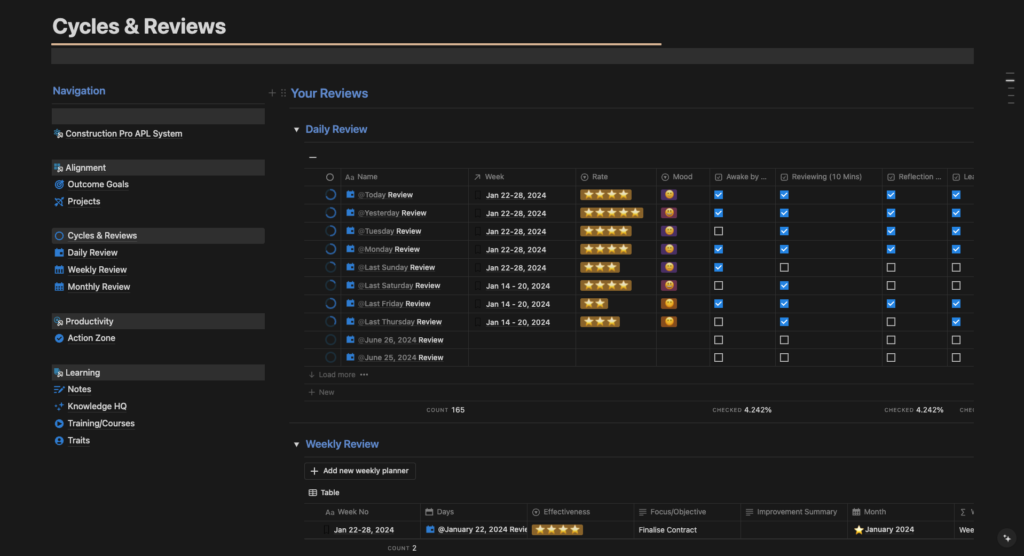Image resolution: width=1024 pixels, height=556 pixels.
Task: Collapse the Weekly Review section
Action: pyautogui.click(x=296, y=444)
